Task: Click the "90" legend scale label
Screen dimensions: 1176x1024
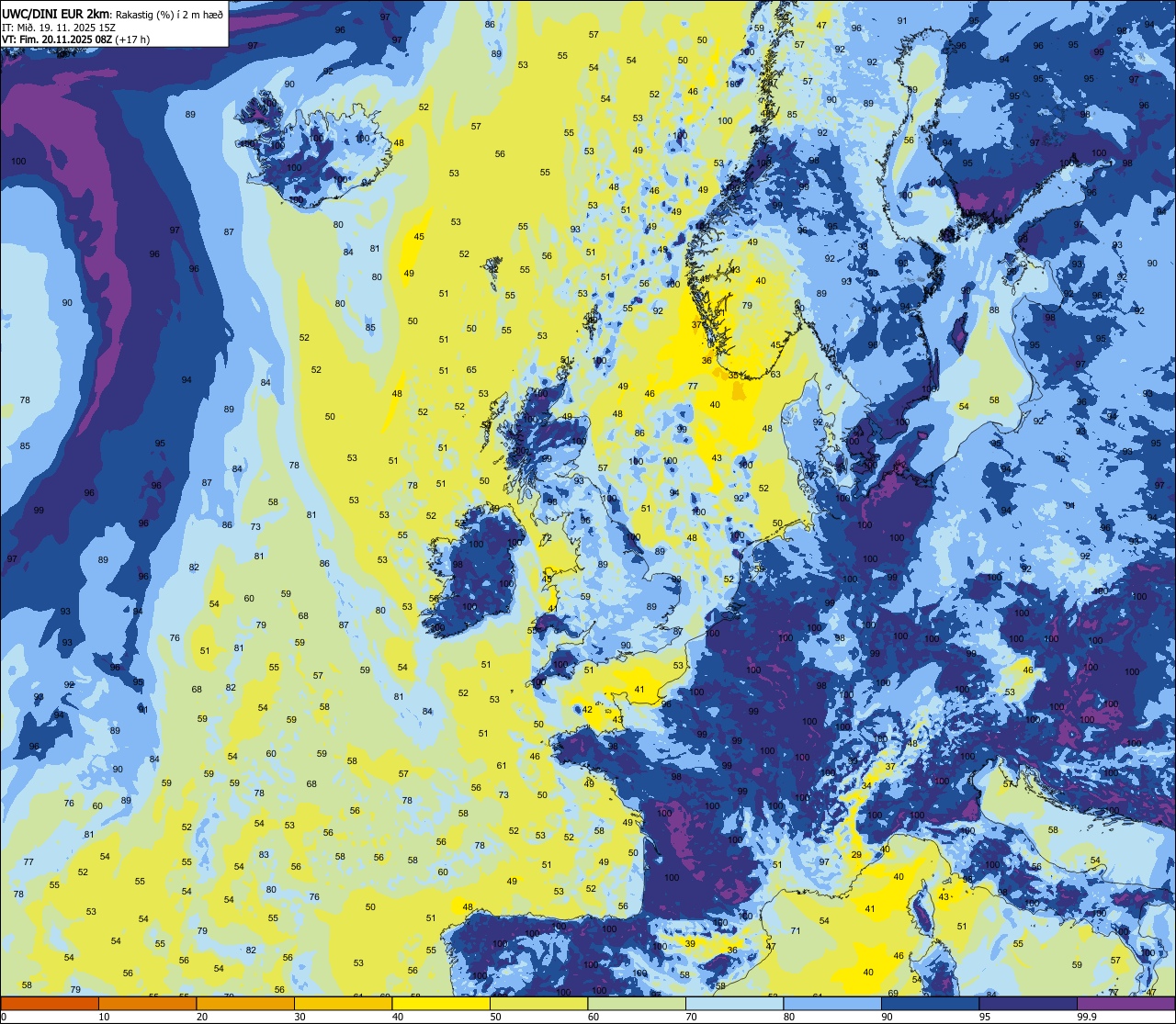Action: [x=888, y=1017]
